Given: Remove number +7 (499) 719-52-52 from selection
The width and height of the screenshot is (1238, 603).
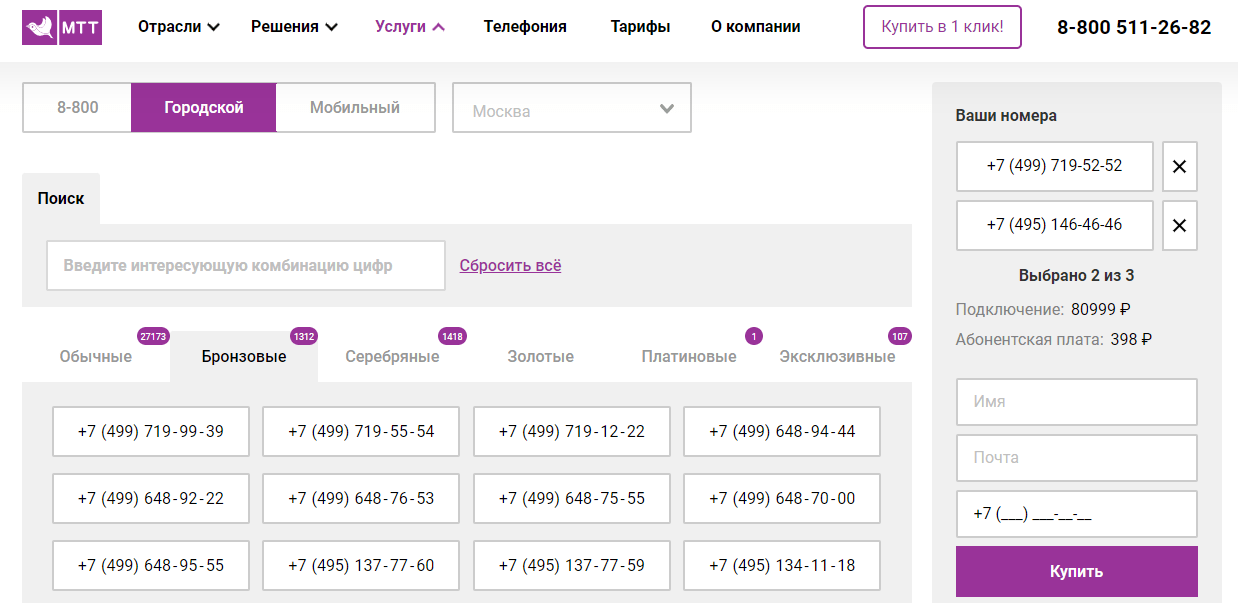Looking at the screenshot, I should 1179,166.
